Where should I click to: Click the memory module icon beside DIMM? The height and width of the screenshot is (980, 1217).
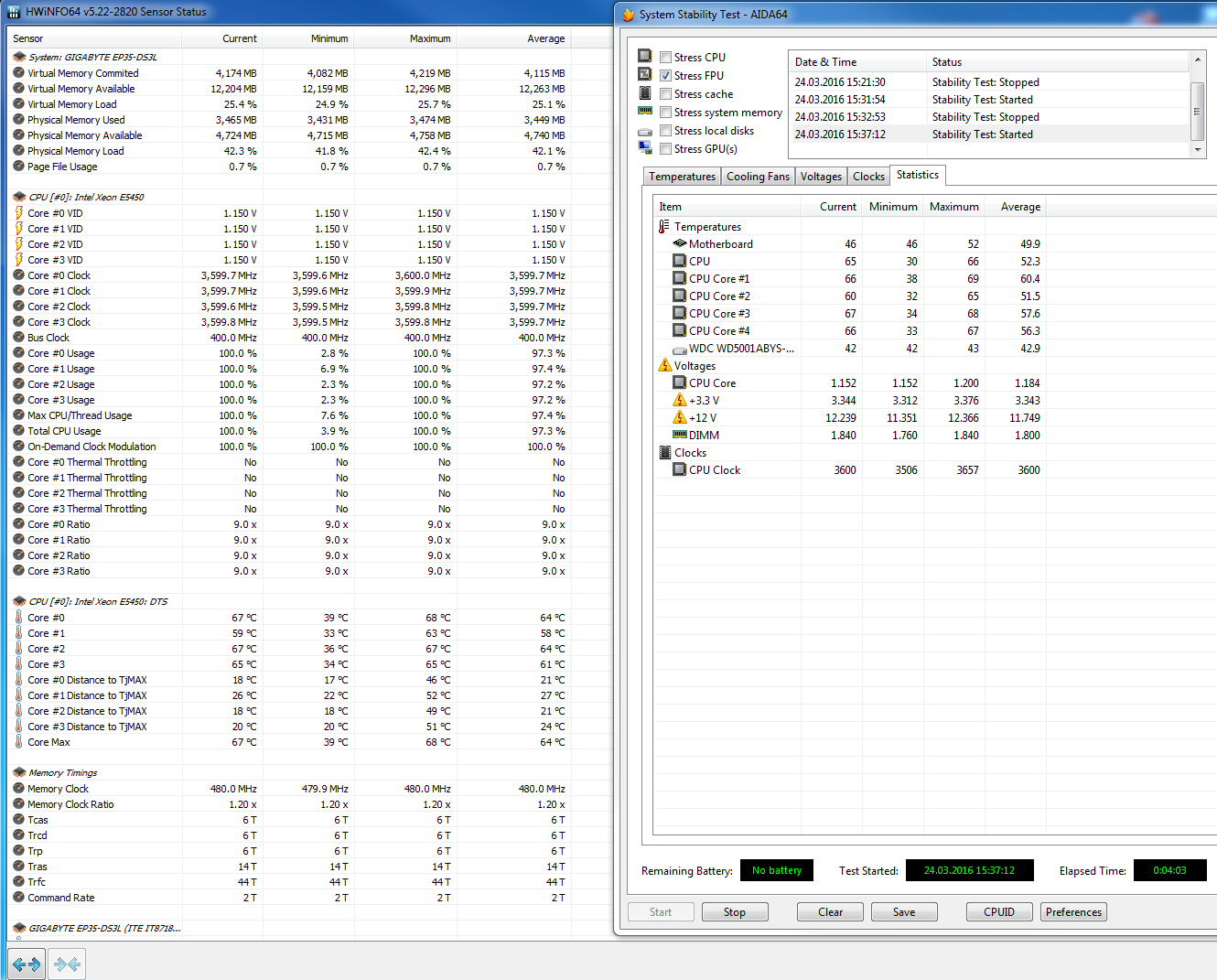[x=680, y=436]
